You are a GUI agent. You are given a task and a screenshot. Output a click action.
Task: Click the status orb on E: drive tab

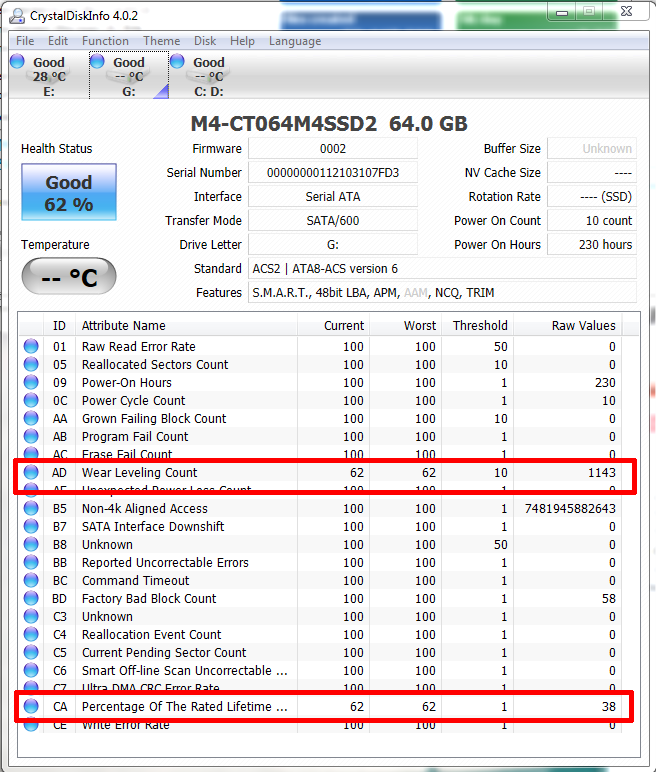point(17,61)
